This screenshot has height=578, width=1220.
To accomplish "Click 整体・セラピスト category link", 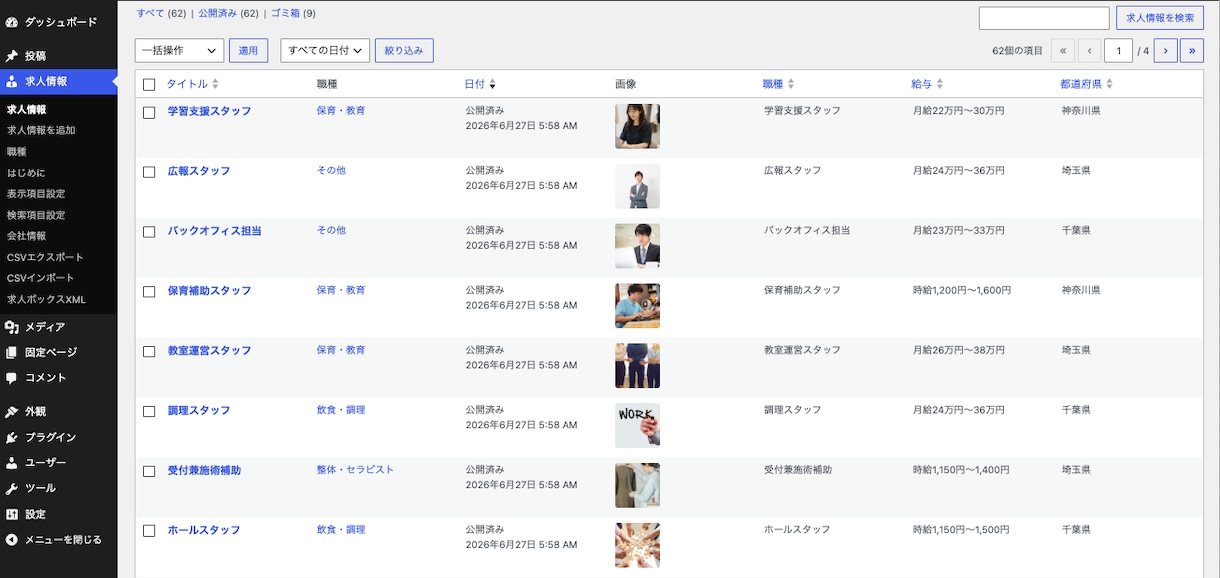I will (355, 470).
